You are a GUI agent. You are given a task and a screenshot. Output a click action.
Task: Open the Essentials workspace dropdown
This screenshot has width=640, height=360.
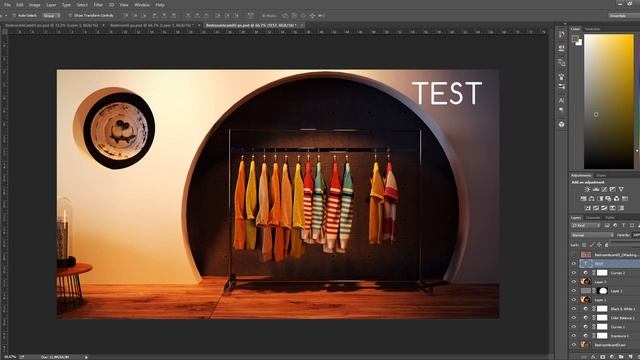624,16
